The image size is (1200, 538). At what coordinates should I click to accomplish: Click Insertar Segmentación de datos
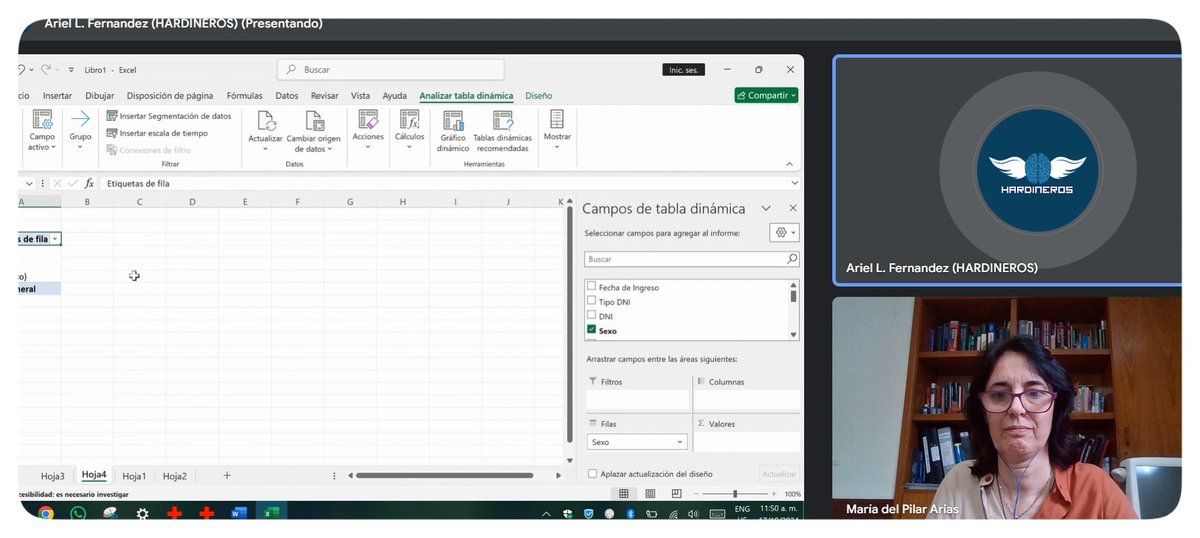tap(168, 116)
